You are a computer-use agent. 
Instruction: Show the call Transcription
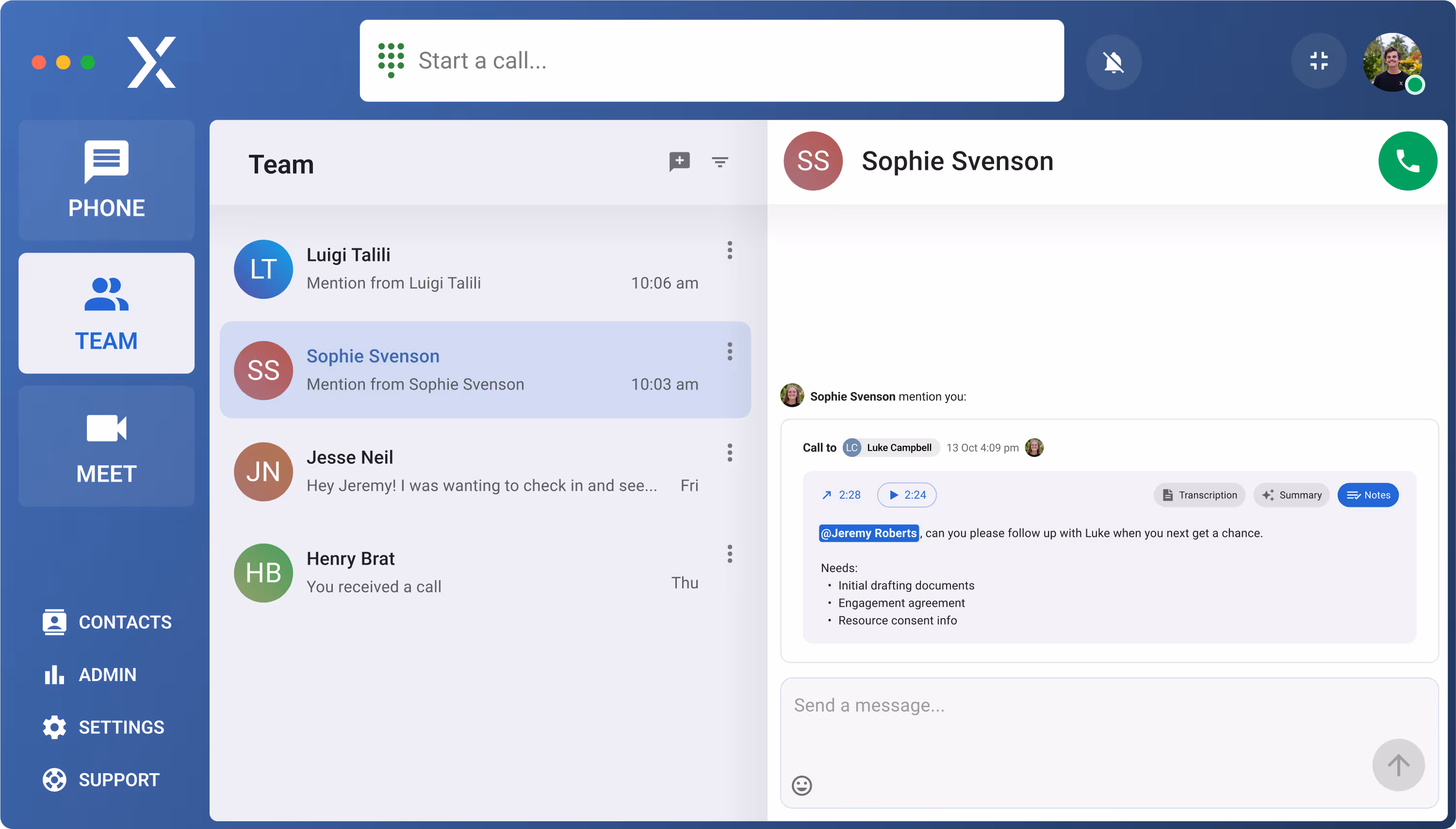pyautogui.click(x=1199, y=495)
